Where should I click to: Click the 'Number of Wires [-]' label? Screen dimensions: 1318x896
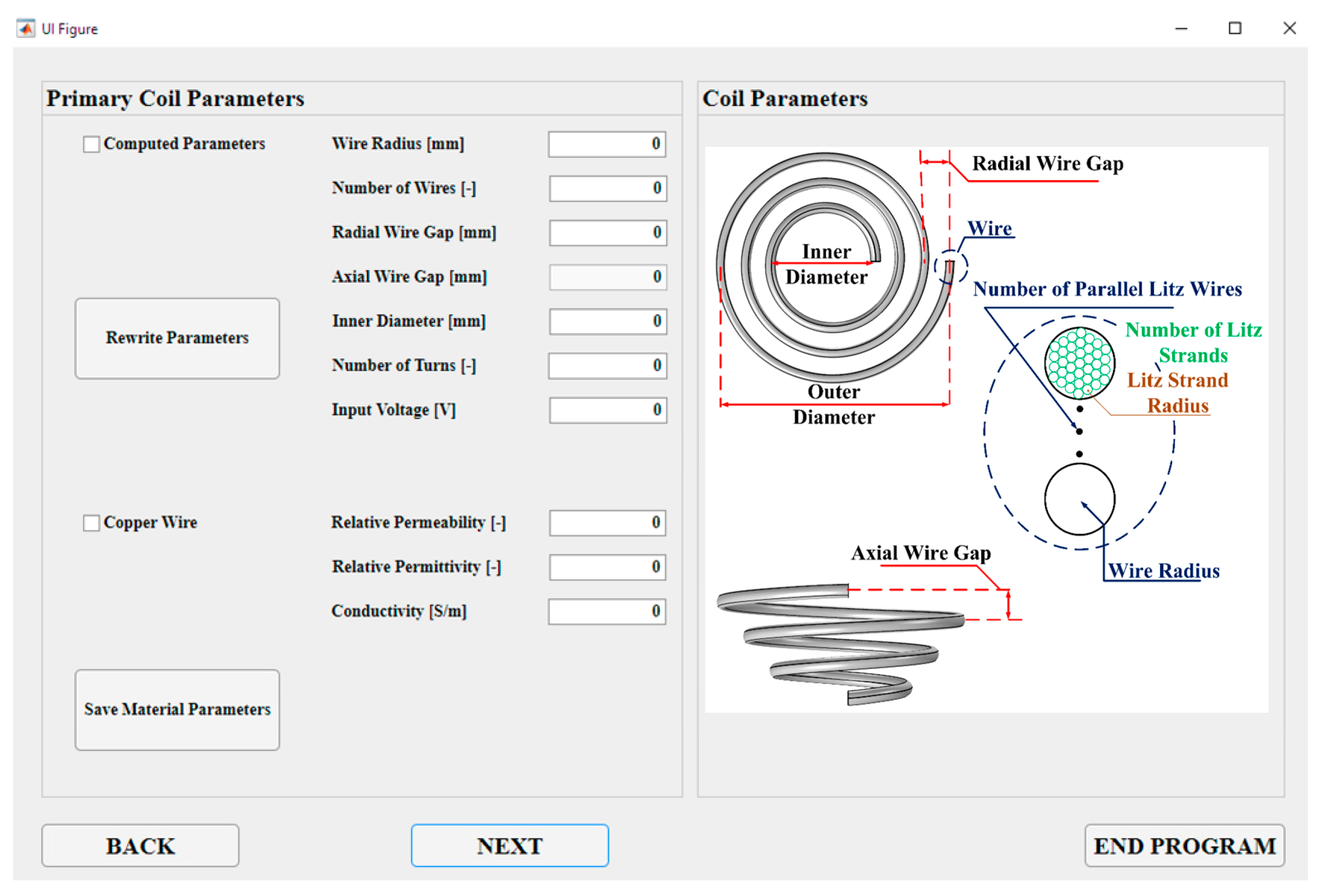[x=404, y=188]
